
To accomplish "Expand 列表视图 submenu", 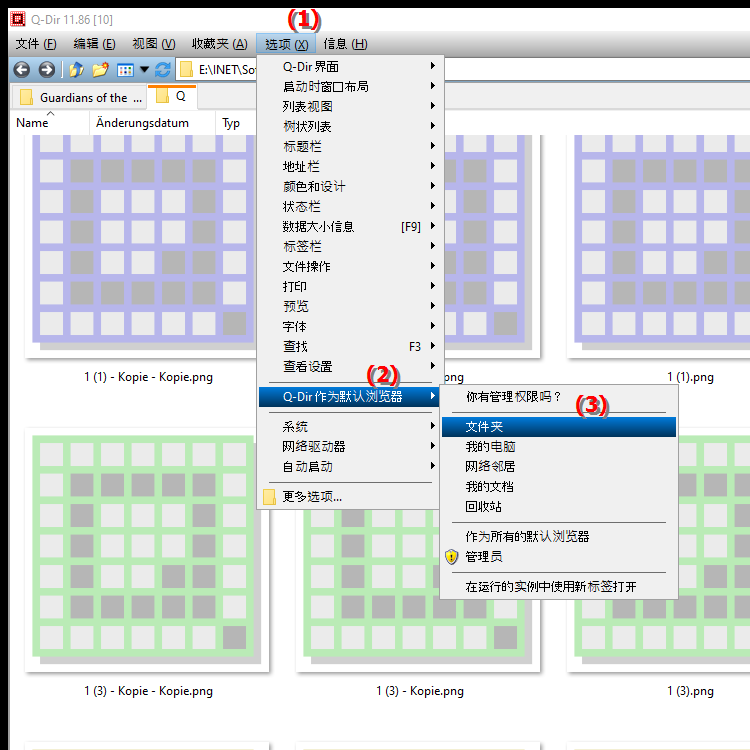I will tap(351, 106).
